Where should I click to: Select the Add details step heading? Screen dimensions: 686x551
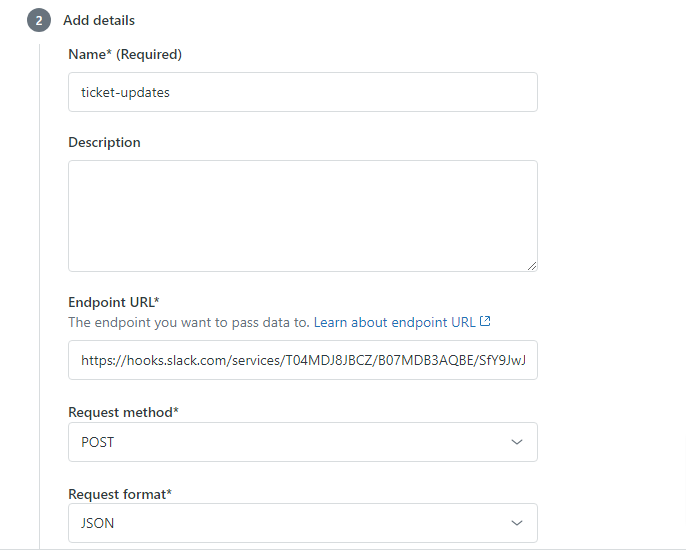coord(99,20)
